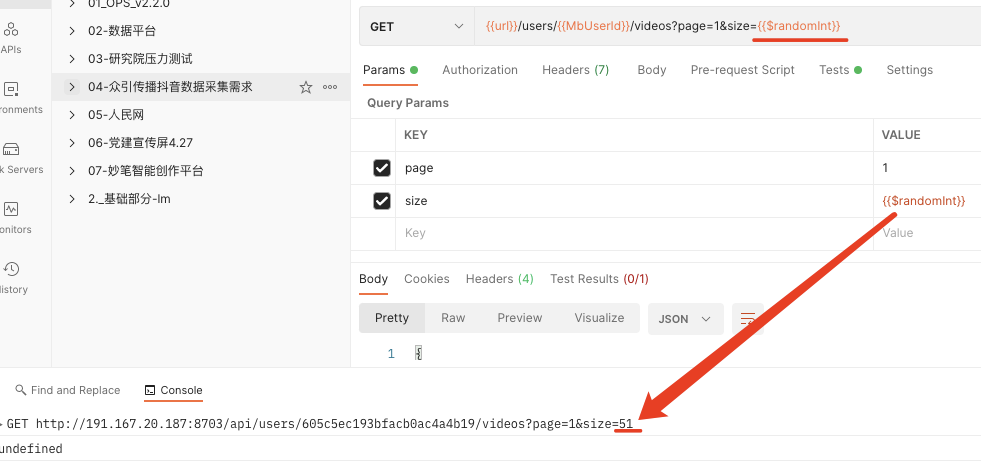The height and width of the screenshot is (467, 981).
Task: Select the Pretty response view
Action: 392,318
